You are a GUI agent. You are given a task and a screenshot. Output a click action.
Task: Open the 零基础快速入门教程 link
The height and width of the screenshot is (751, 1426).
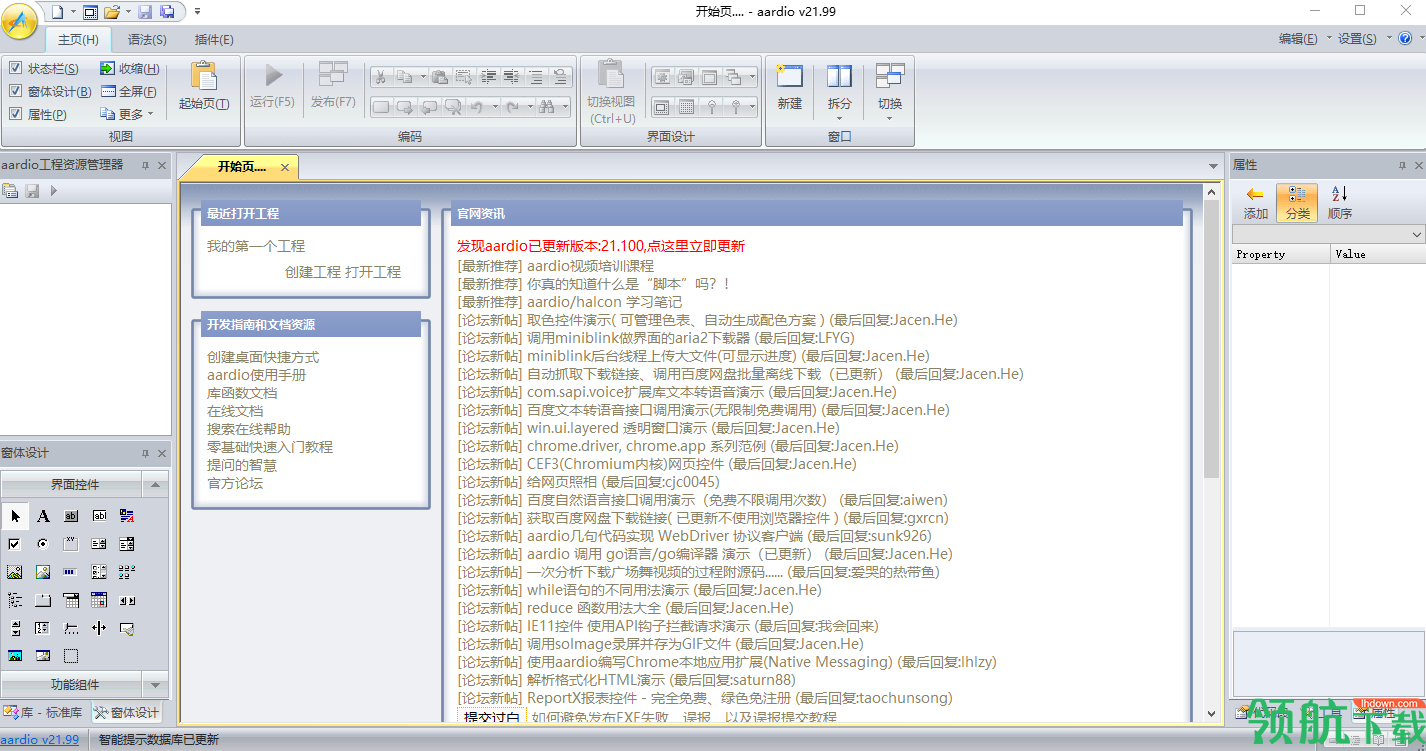point(270,447)
